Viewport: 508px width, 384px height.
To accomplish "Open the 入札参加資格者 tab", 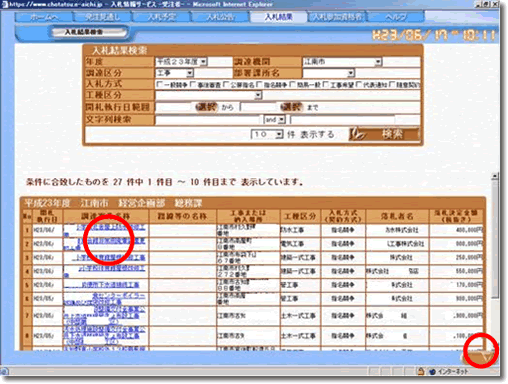I will (x=337, y=17).
